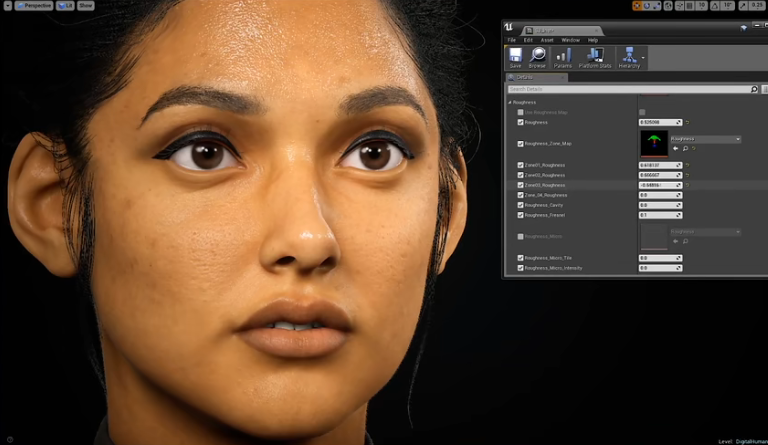The height and width of the screenshot is (445, 768).
Task: Toggle the Zone02_Roughness checkbox
Action: (x=520, y=175)
